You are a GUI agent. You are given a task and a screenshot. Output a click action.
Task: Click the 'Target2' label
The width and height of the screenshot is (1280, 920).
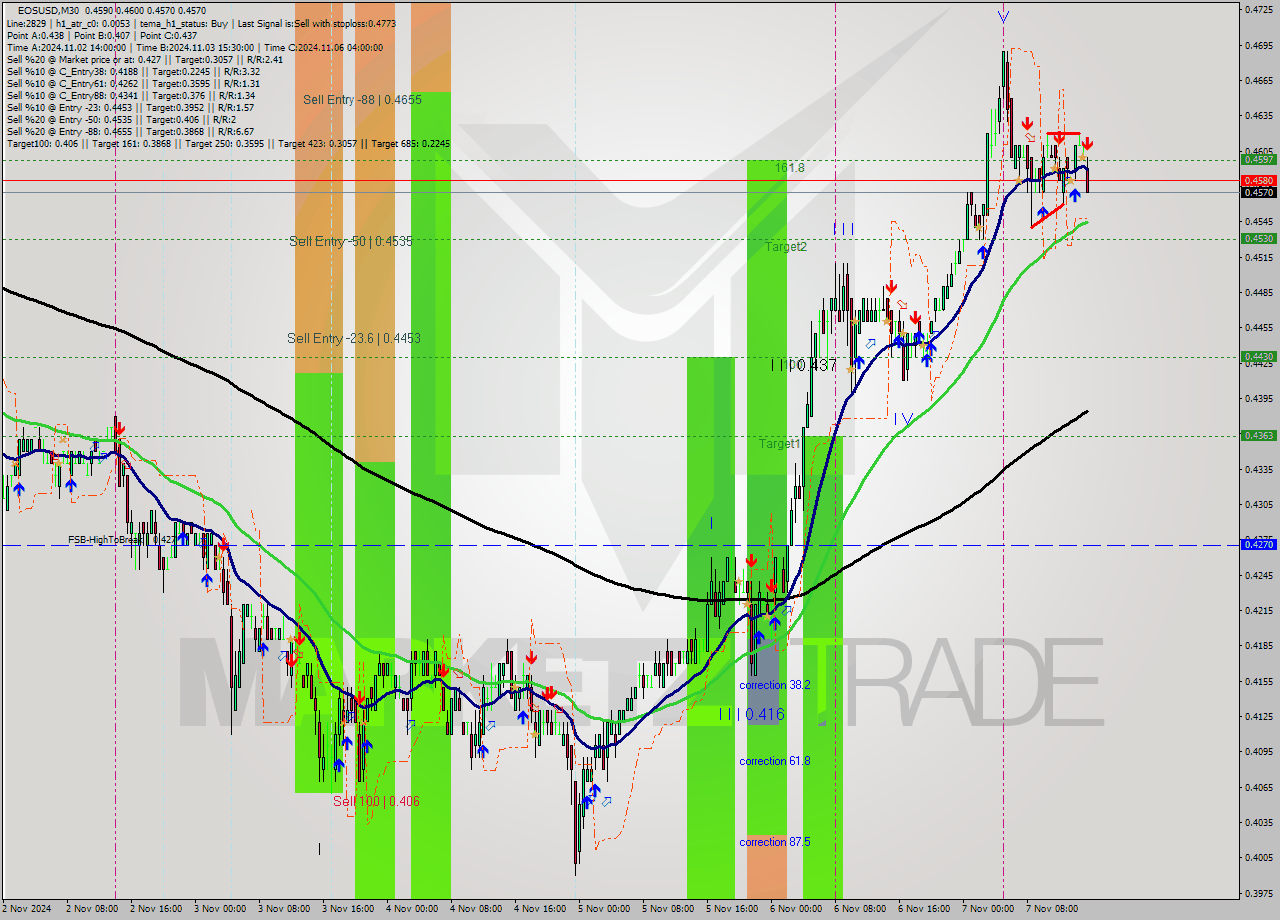(786, 246)
